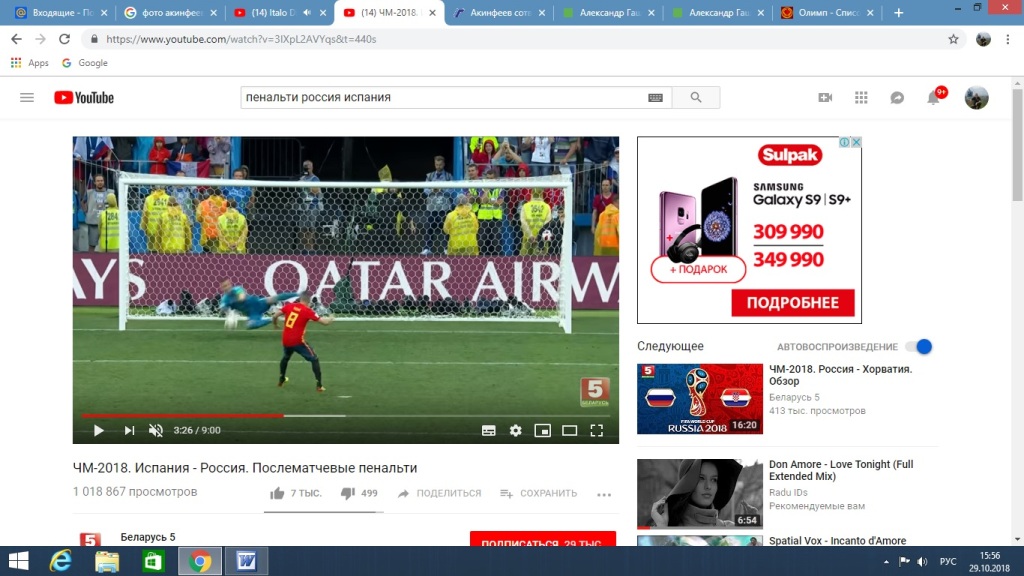Seek on the video progress bar
Screen dimensions: 1024x576
click(345, 415)
